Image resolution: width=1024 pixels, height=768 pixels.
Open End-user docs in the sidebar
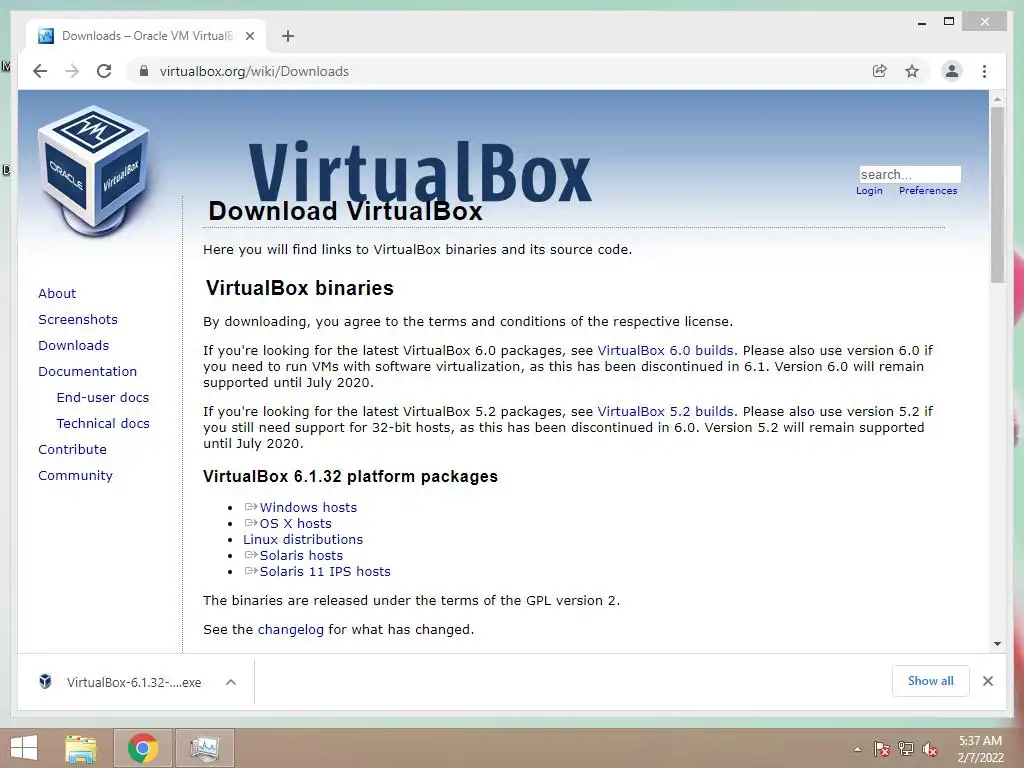pyautogui.click(x=103, y=398)
